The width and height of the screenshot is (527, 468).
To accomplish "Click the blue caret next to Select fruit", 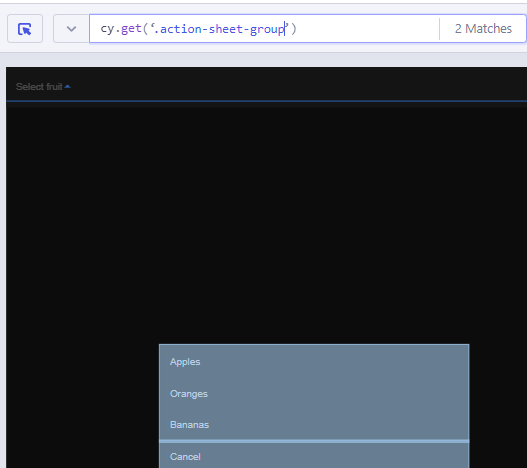I will point(68,87).
